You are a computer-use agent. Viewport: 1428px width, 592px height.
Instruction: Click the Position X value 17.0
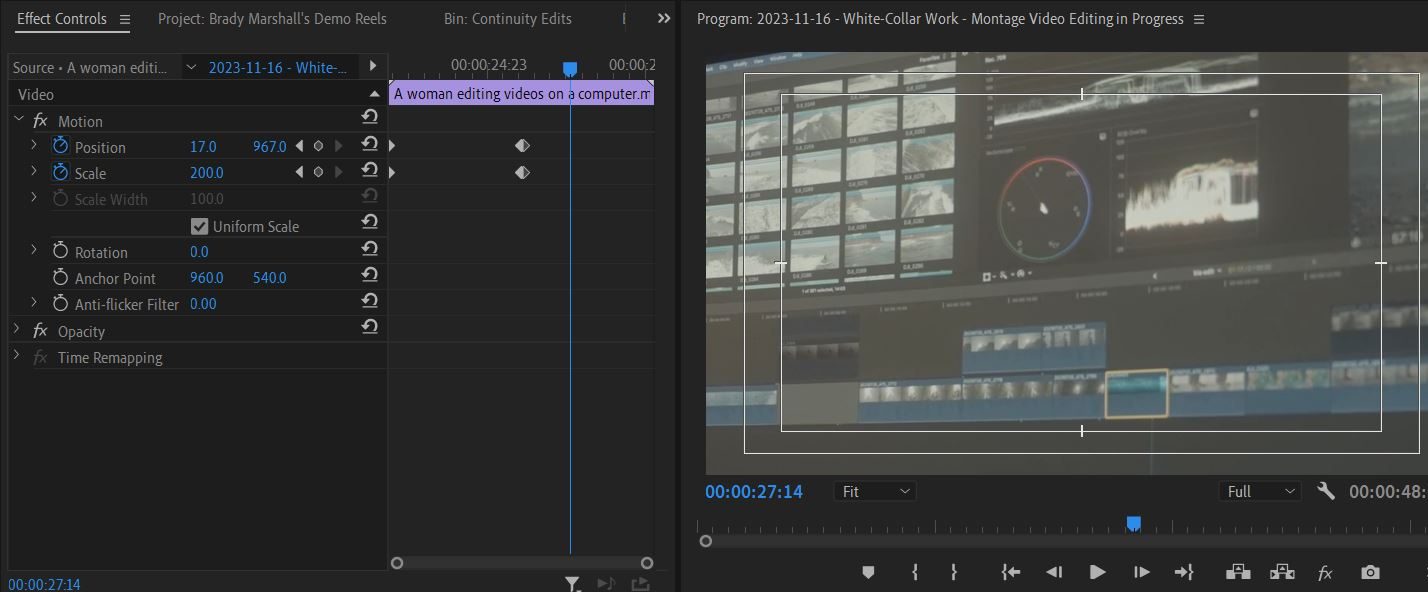203,146
